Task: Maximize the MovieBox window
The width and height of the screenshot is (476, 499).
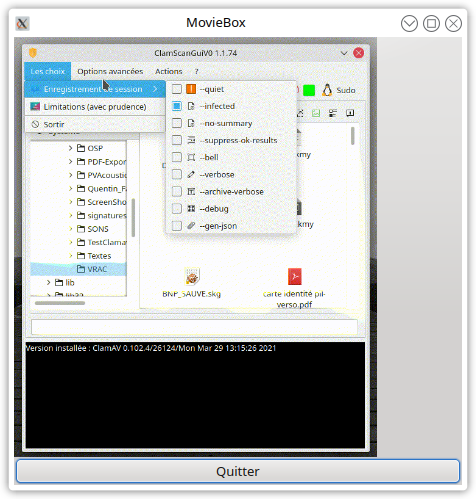Action: (x=431, y=23)
